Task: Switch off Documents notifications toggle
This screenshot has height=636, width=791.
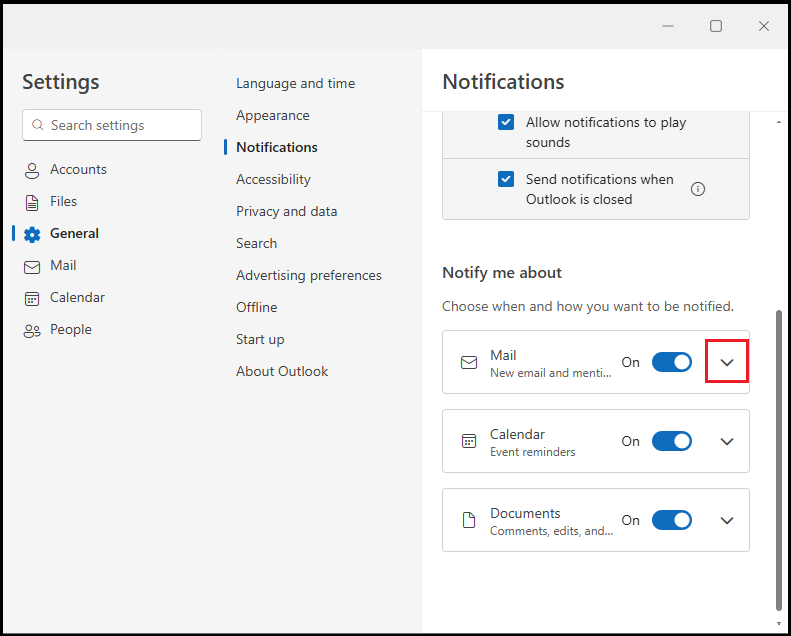Action: pyautogui.click(x=671, y=520)
